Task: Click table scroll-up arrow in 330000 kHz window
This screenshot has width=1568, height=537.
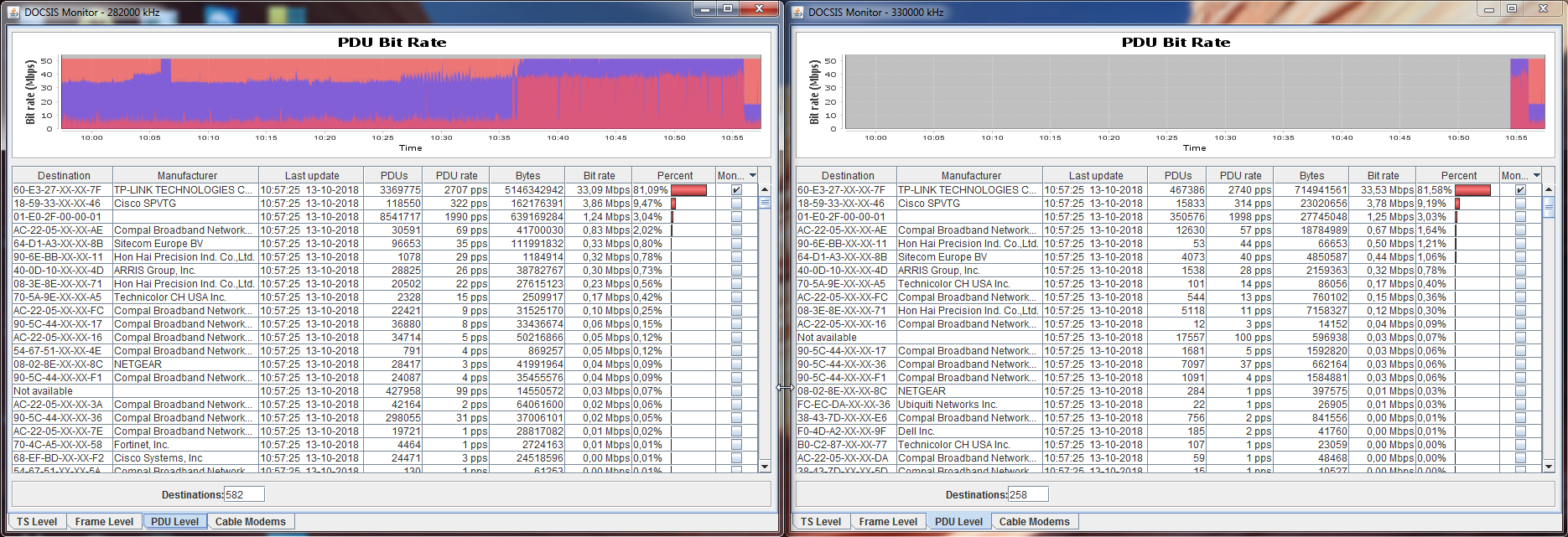Action: pyautogui.click(x=1549, y=190)
